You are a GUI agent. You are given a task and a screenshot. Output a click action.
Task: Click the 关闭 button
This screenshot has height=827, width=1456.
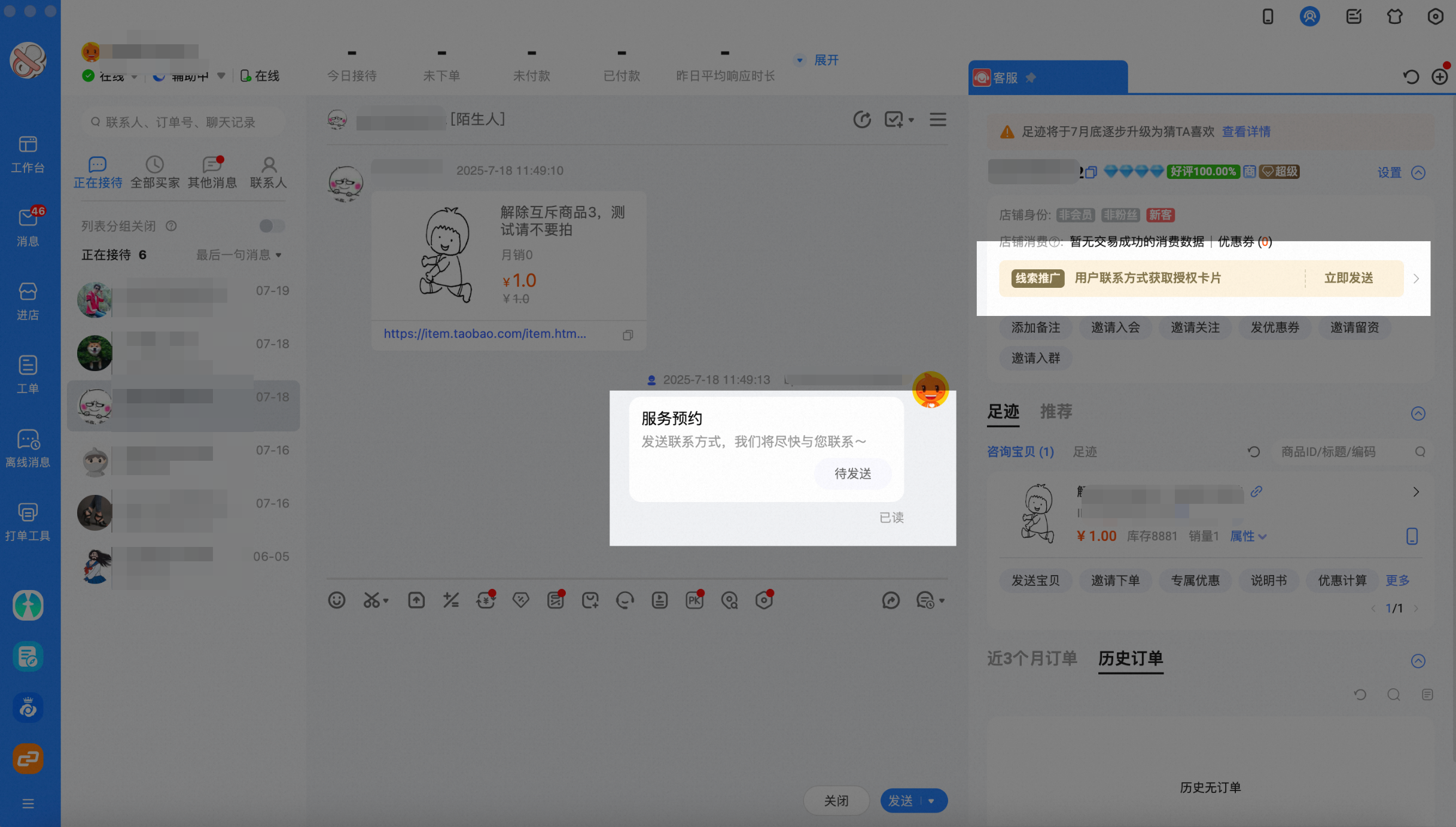coord(836,801)
